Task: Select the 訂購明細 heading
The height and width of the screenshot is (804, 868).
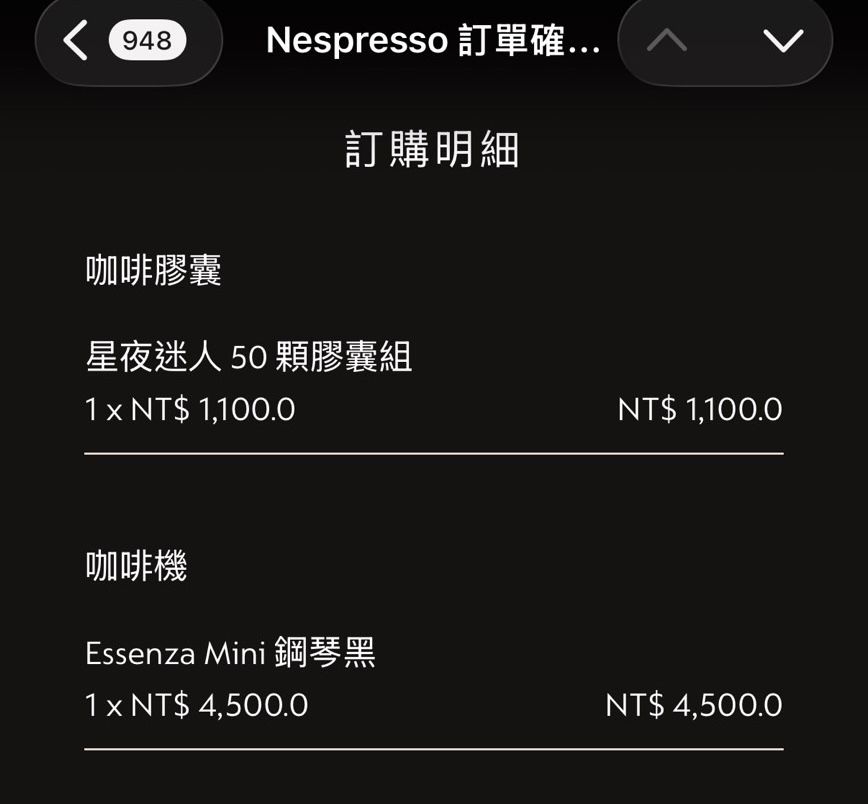Action: click(x=432, y=151)
